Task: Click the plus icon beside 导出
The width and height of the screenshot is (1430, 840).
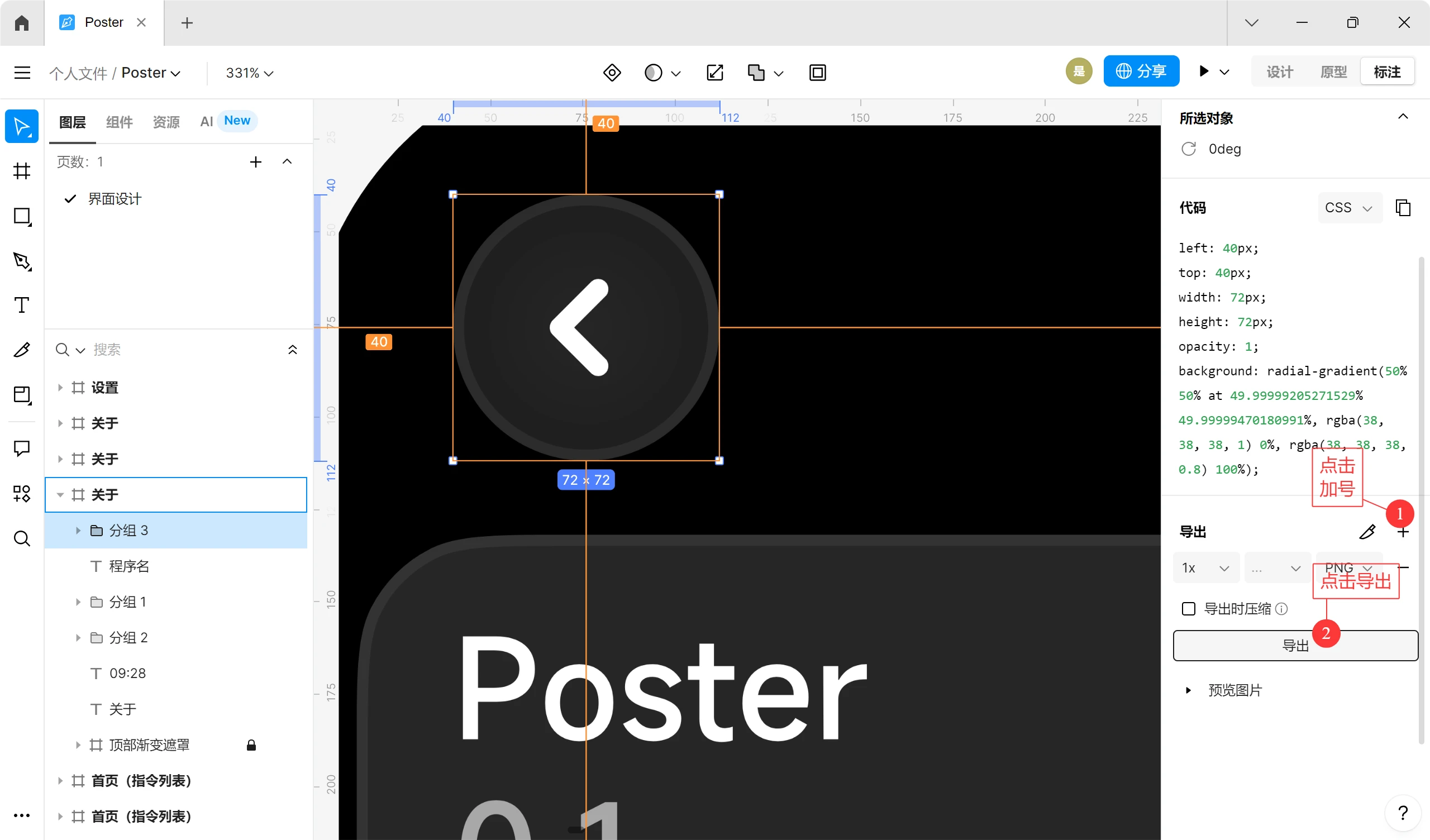Action: click(x=1403, y=532)
